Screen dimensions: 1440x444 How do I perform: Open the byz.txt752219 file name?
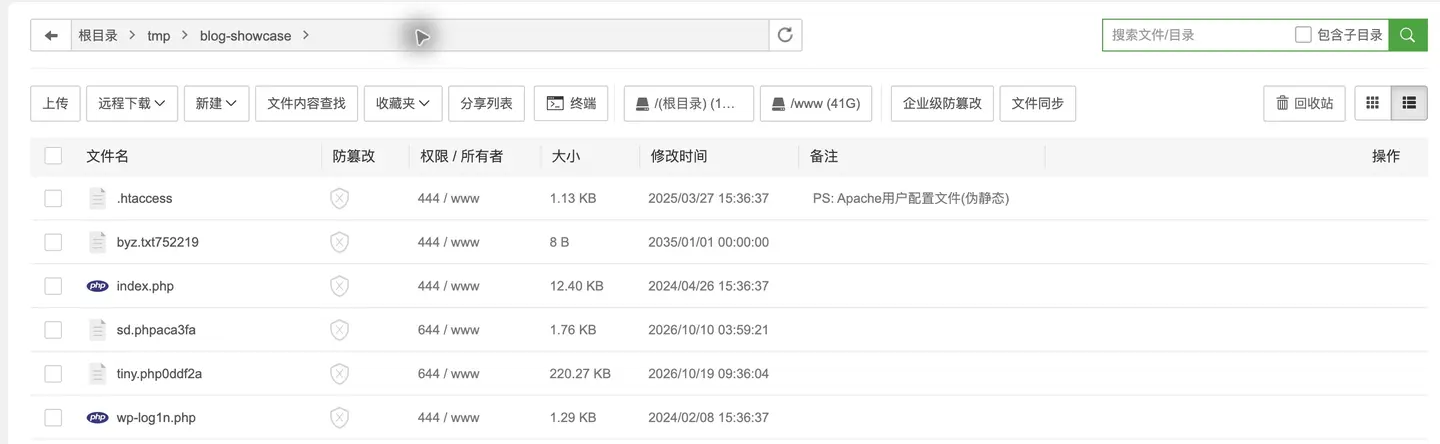[x=157, y=242]
